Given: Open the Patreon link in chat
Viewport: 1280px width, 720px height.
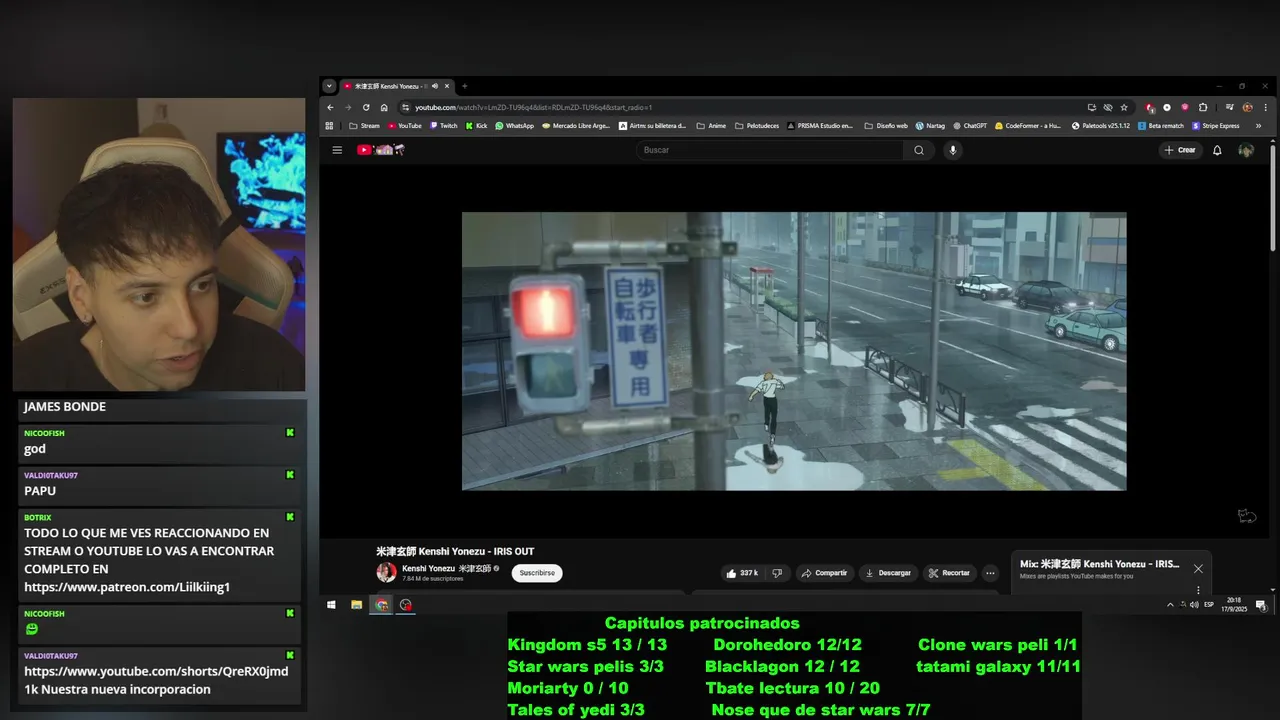Looking at the screenshot, I should 127,587.
